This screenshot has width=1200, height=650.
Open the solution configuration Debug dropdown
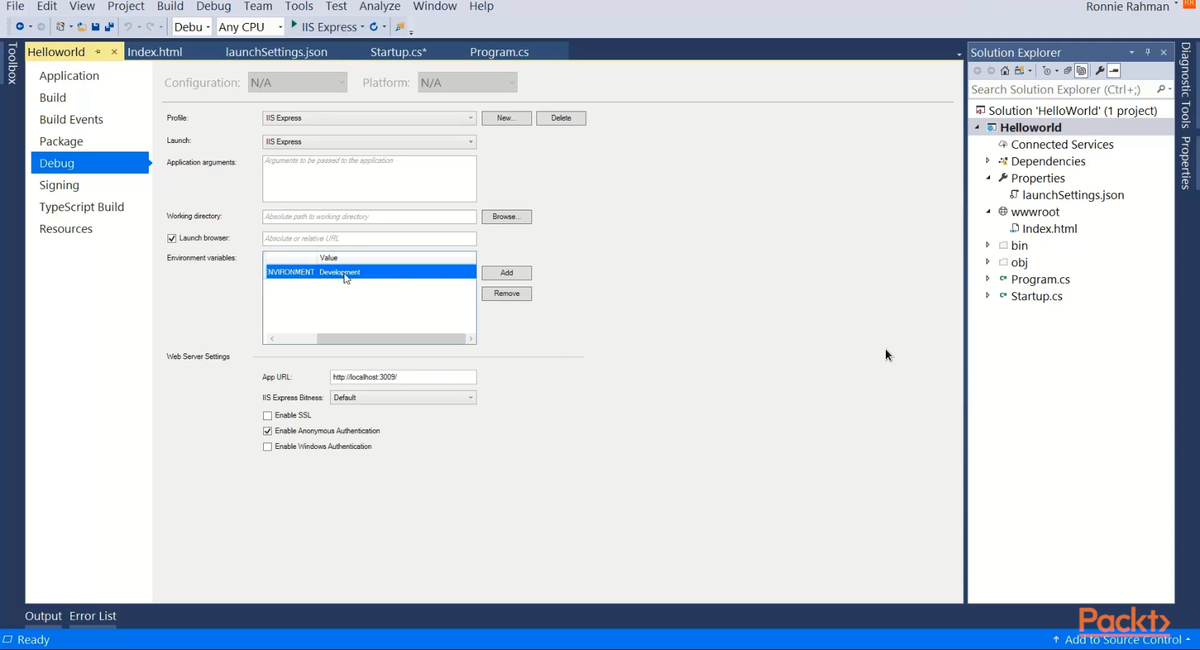(x=190, y=27)
